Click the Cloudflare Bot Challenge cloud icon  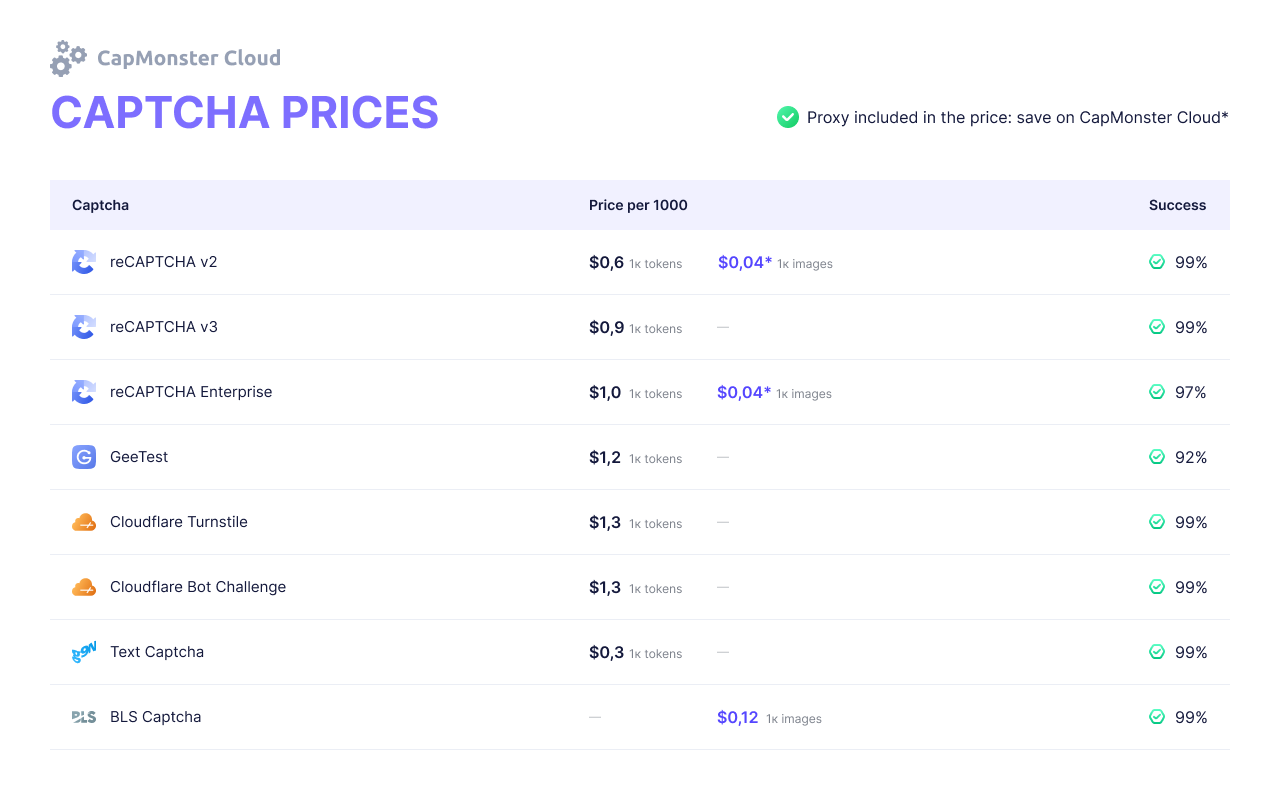pos(84,587)
